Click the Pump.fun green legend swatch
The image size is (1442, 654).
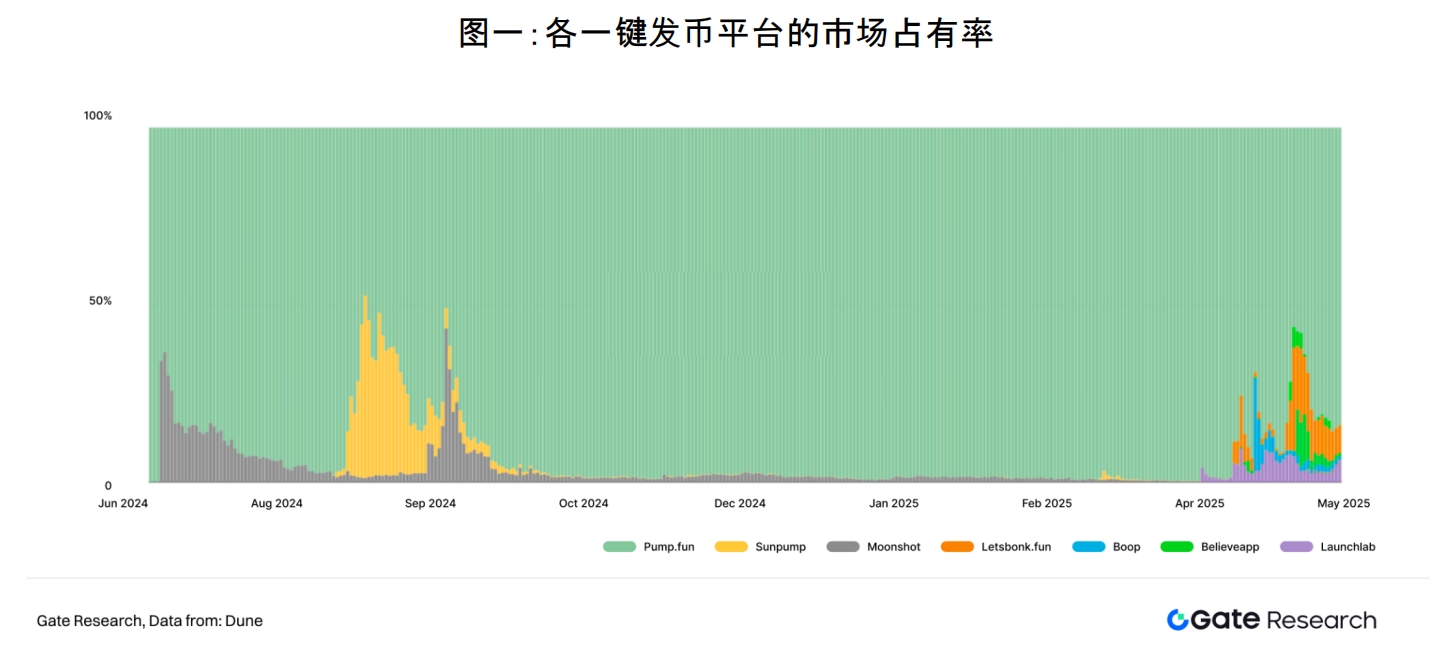click(620, 547)
